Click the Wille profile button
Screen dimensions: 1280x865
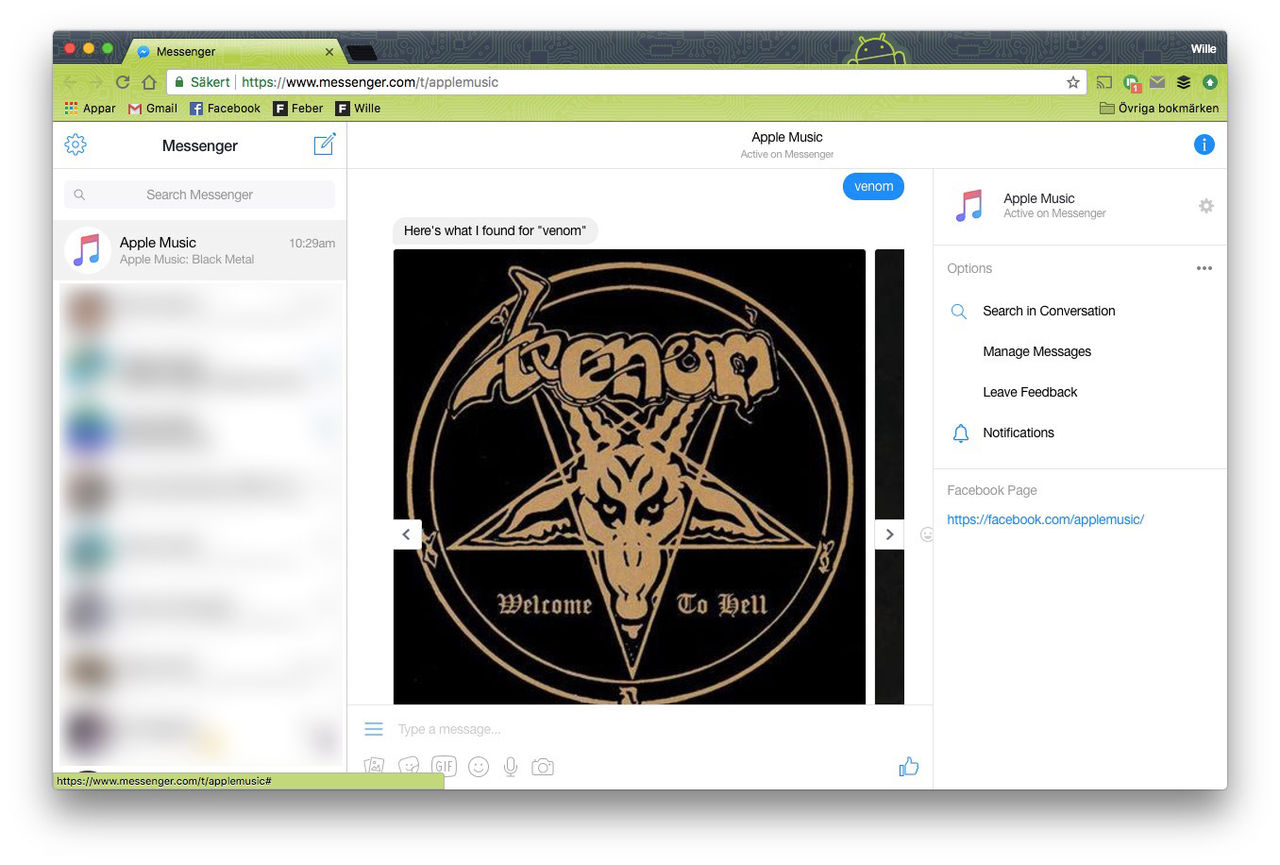1203,49
